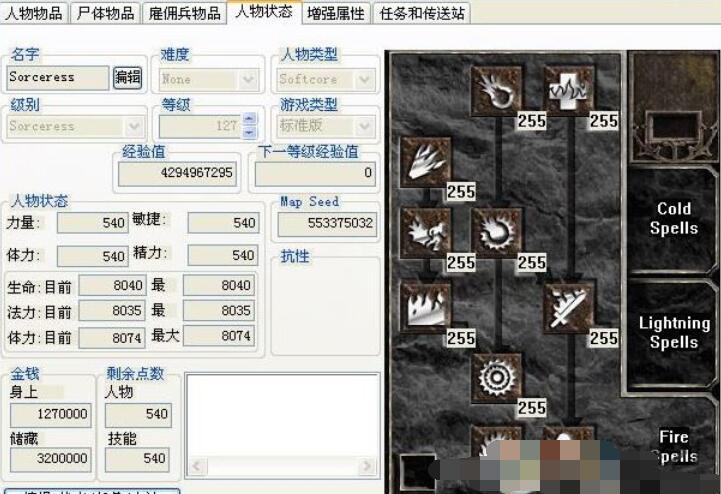Click the 体力 最大 field 8074
This screenshot has height=494, width=721.
[219, 336]
